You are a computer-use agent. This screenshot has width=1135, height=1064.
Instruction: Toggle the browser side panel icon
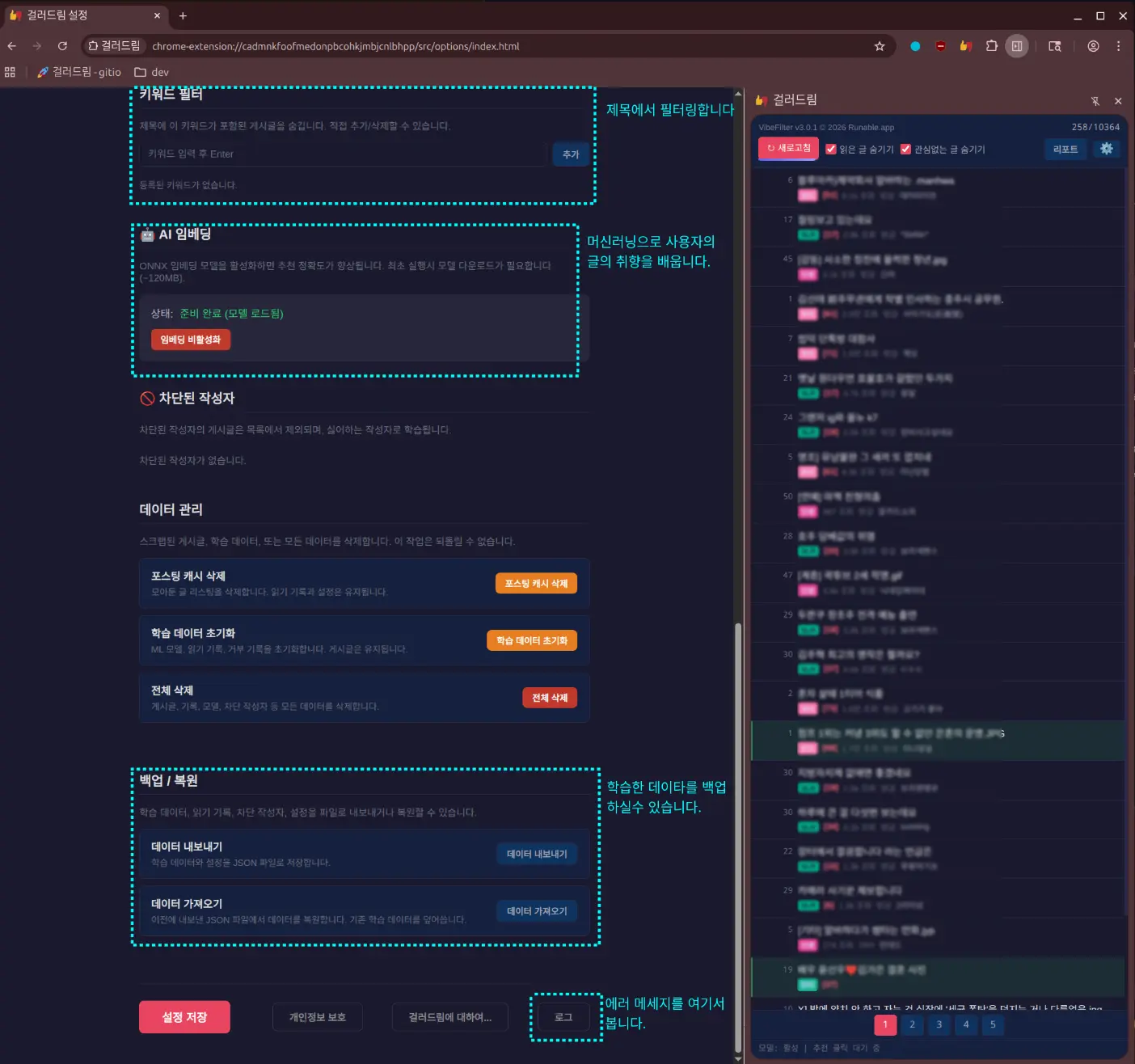(x=1017, y=46)
